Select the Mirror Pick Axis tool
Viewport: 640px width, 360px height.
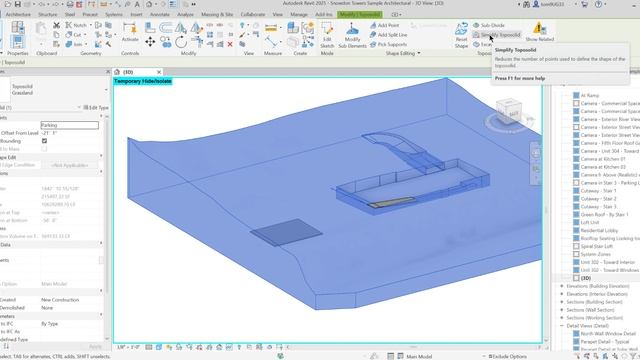[x=181, y=27]
